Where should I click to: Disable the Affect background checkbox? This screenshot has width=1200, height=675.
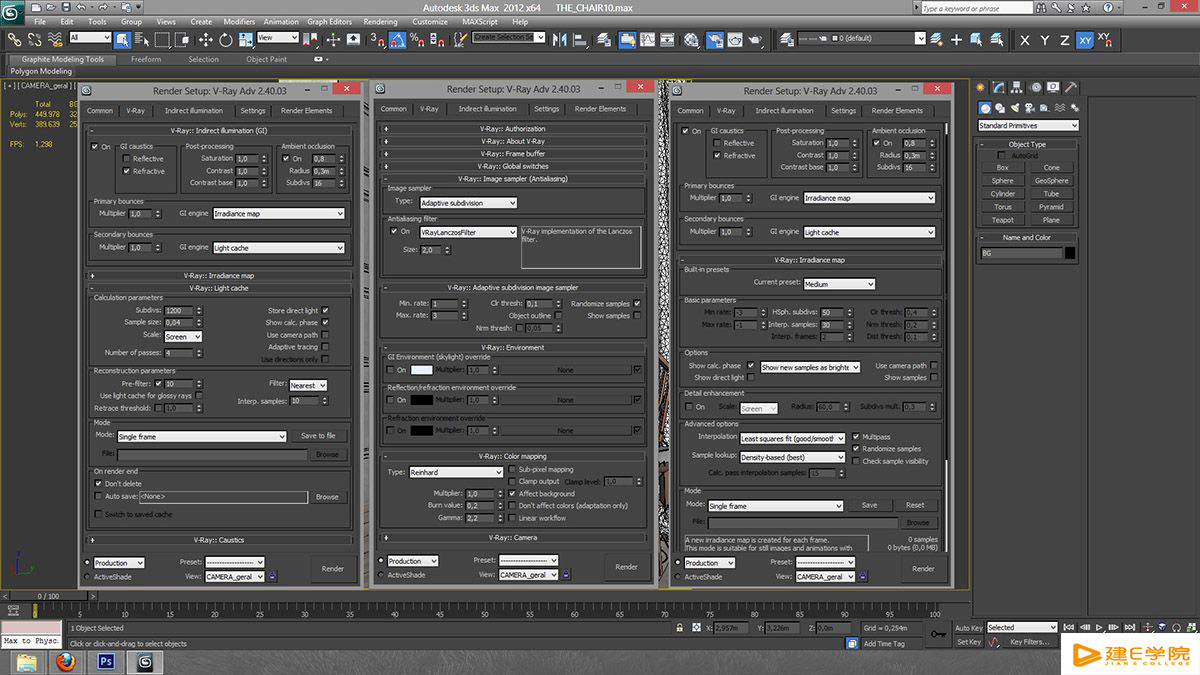coord(512,493)
